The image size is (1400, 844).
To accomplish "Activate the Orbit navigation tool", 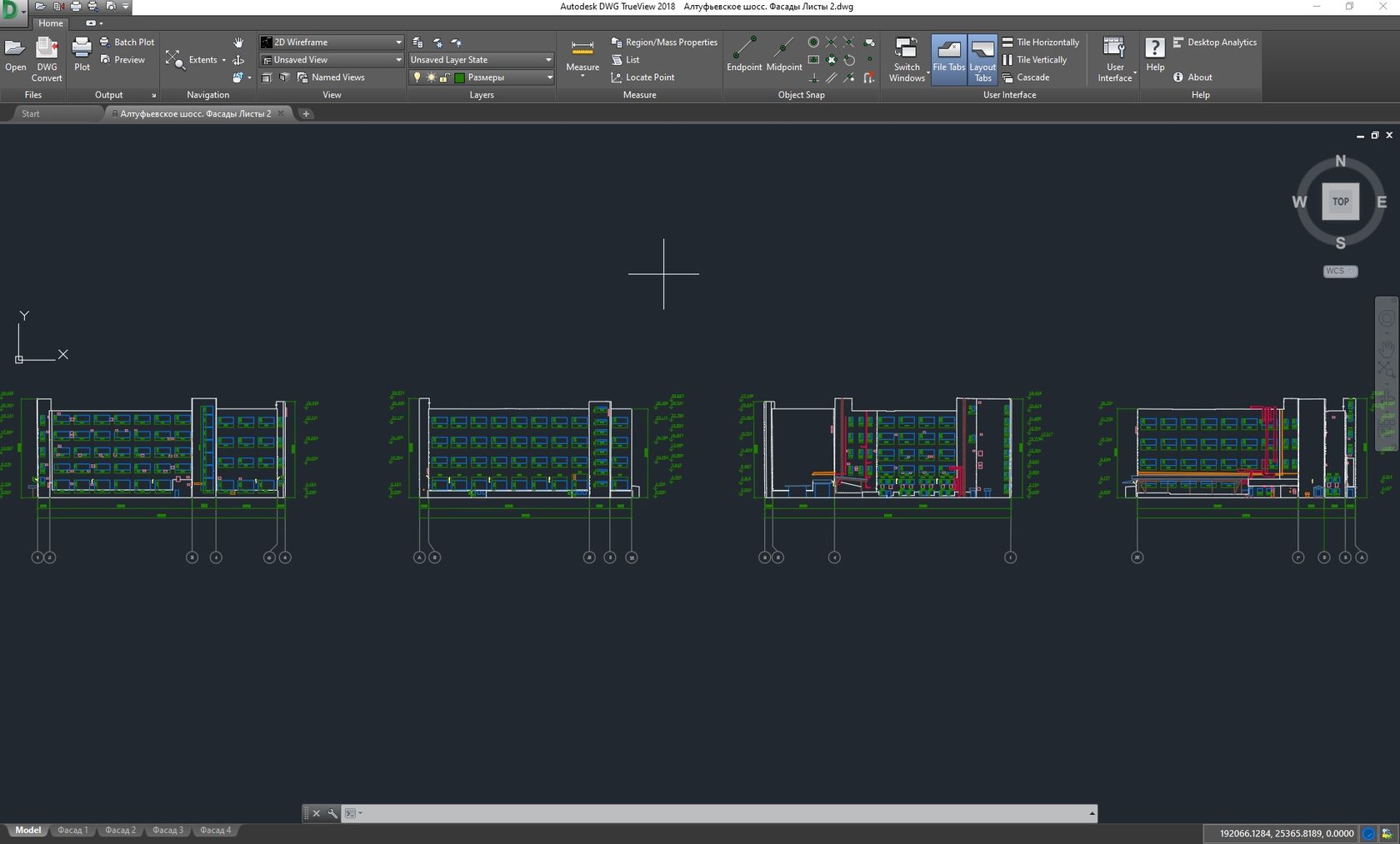I will (238, 60).
